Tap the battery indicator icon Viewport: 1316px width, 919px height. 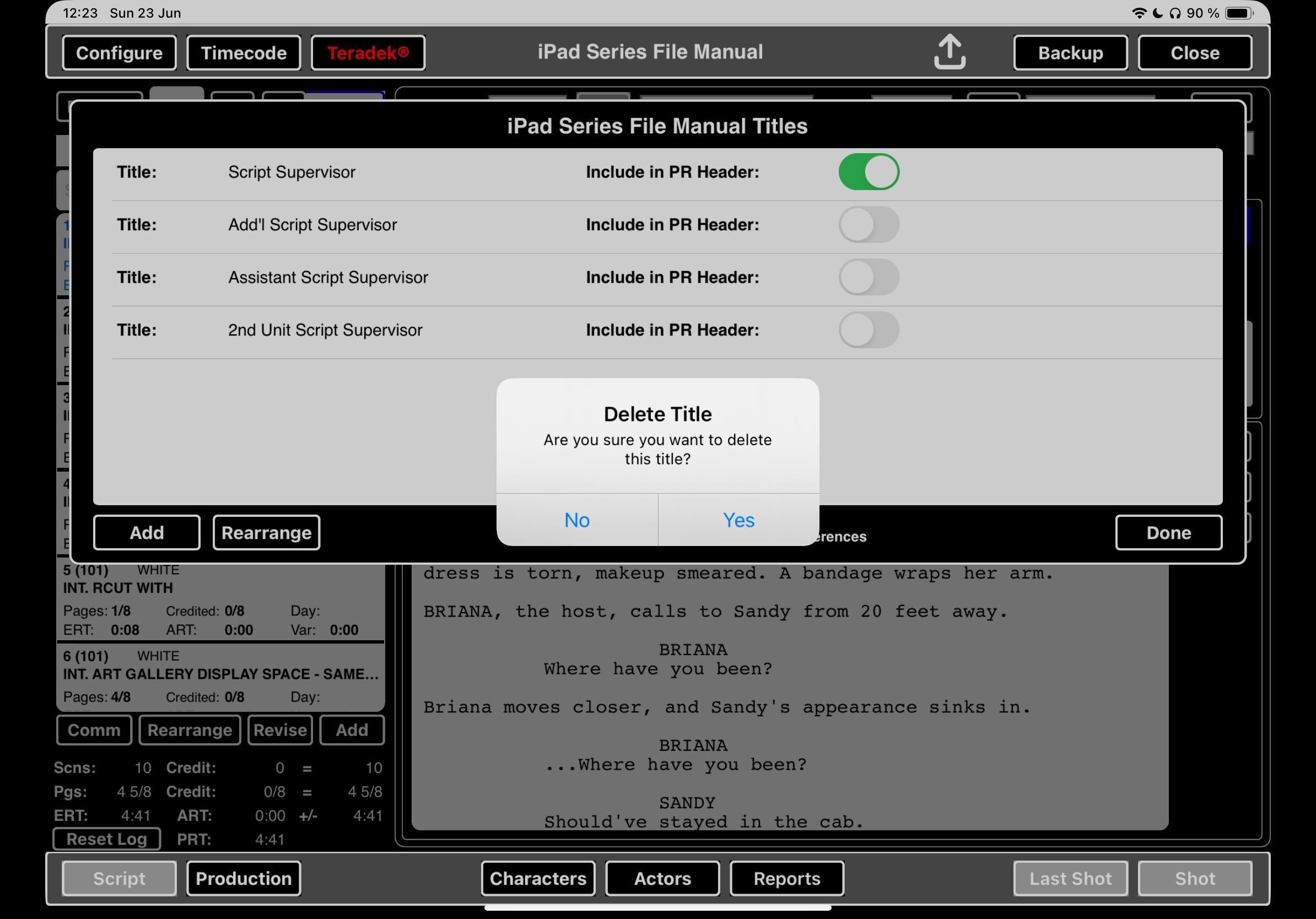[x=1239, y=13]
